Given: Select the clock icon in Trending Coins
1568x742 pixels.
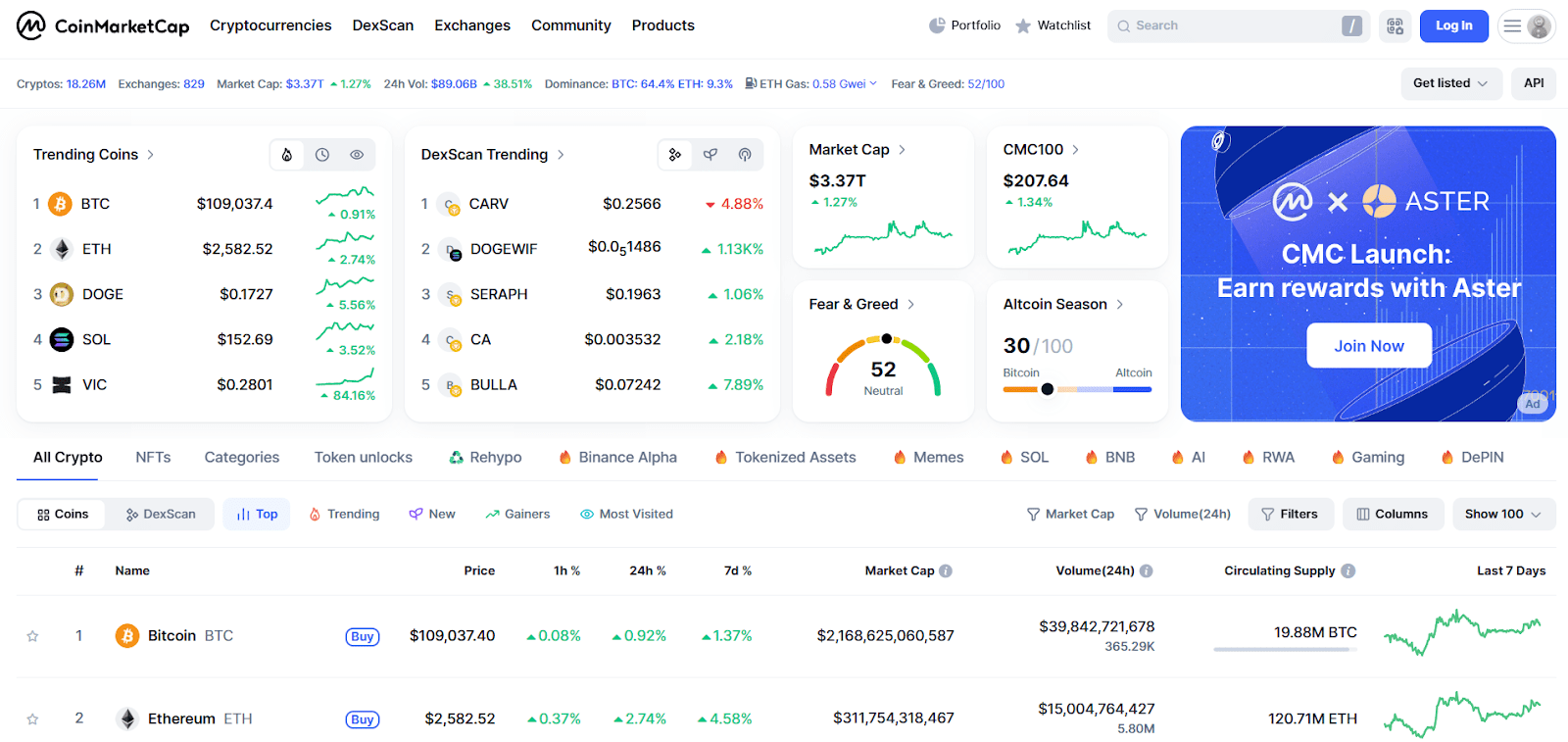Looking at the screenshot, I should (x=322, y=155).
